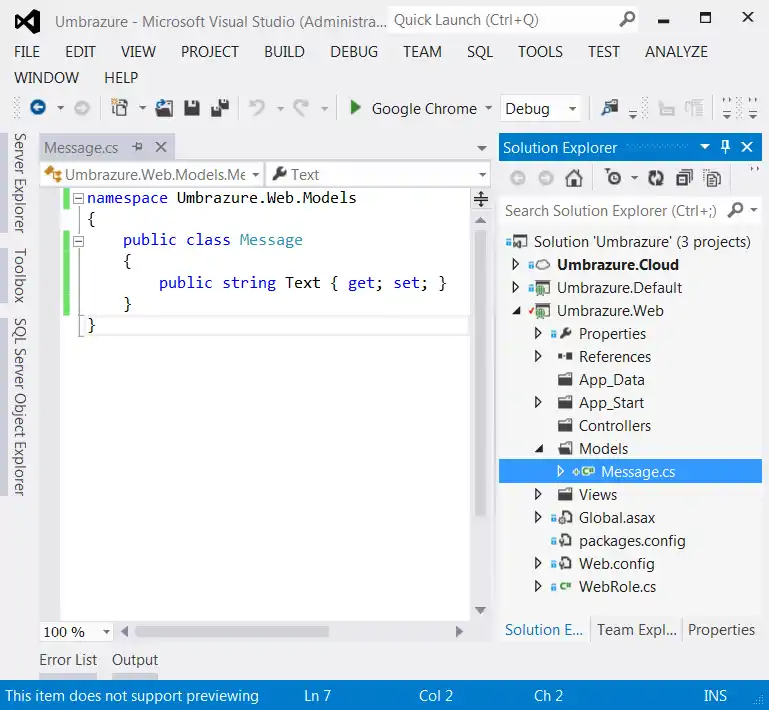Click the horizontal scrollbar thumb in editor

click(231, 632)
